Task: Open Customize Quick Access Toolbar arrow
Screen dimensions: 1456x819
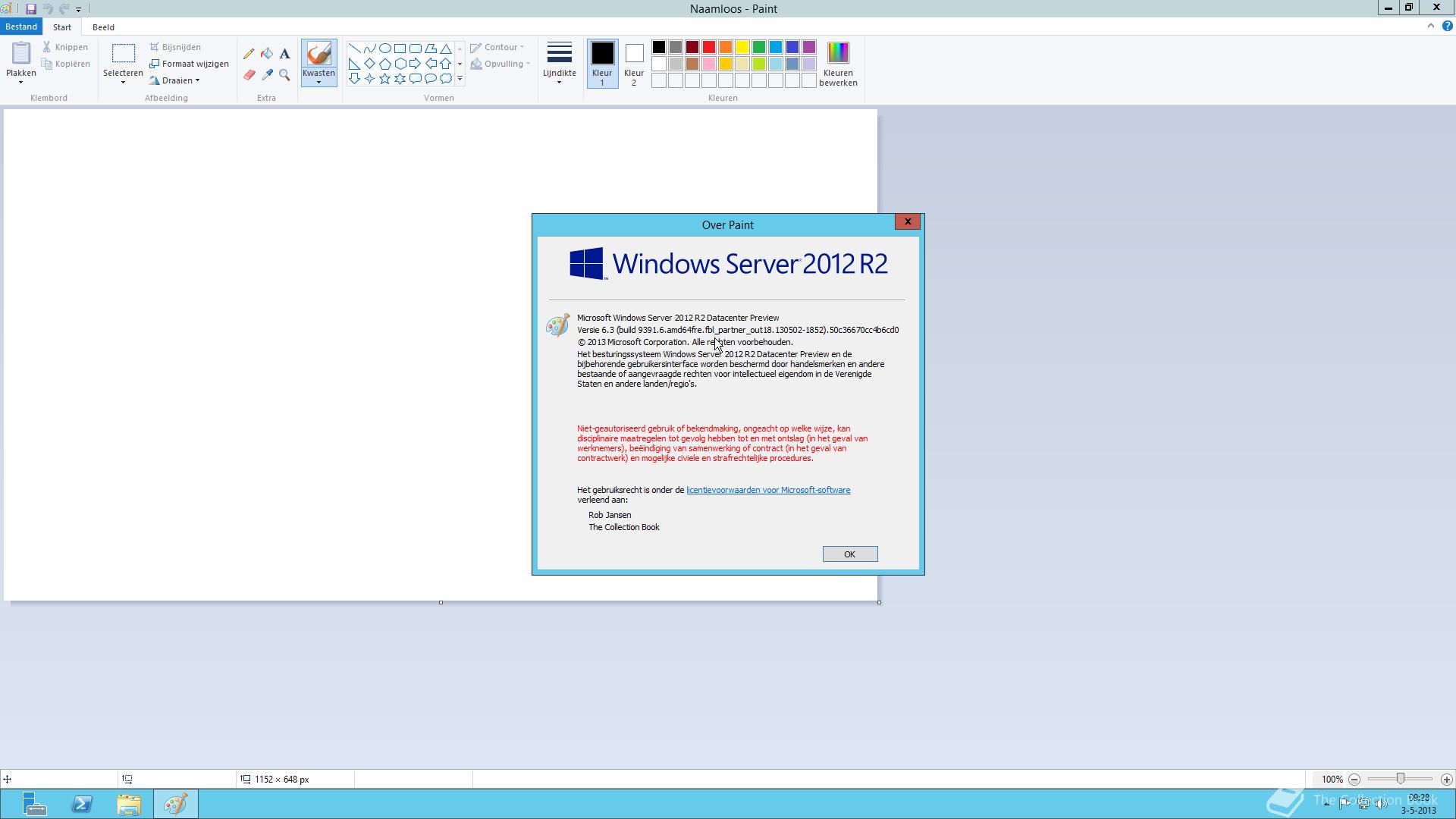Action: tap(78, 9)
